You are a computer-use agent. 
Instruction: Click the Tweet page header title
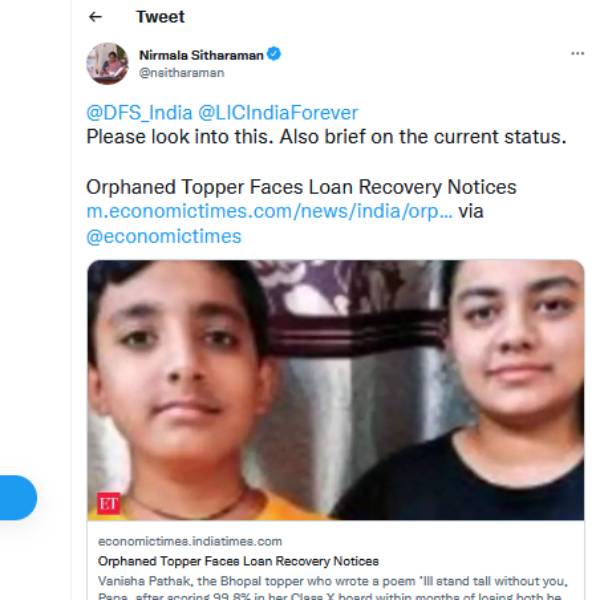point(160,17)
